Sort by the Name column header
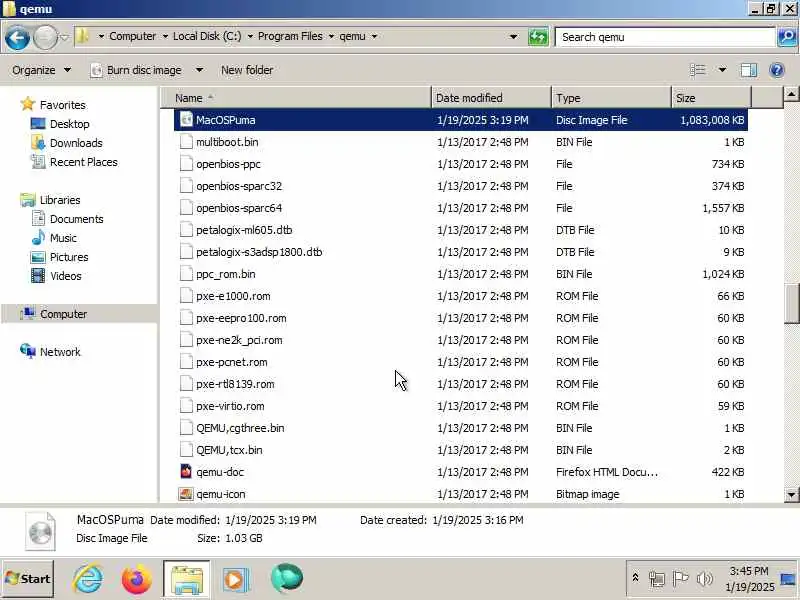 296,98
